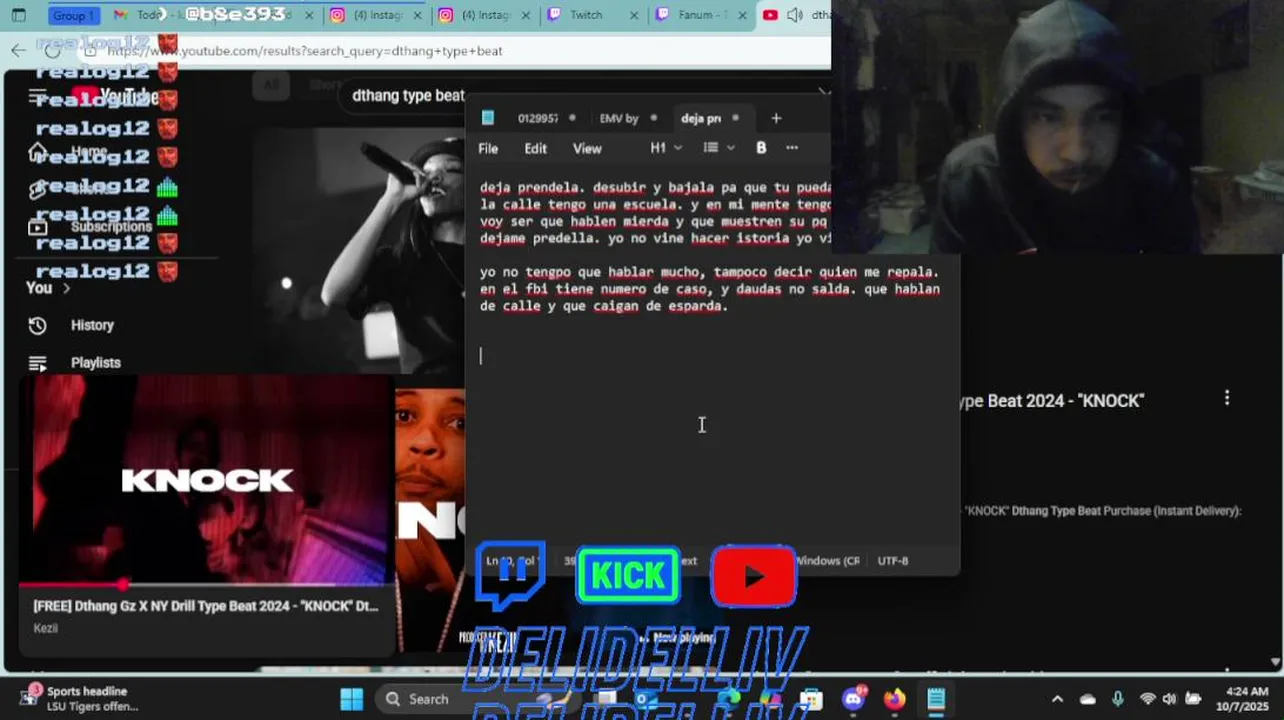Click the youtube.com address bar URL
Viewport: 1284px width, 720px height.
click(305, 50)
